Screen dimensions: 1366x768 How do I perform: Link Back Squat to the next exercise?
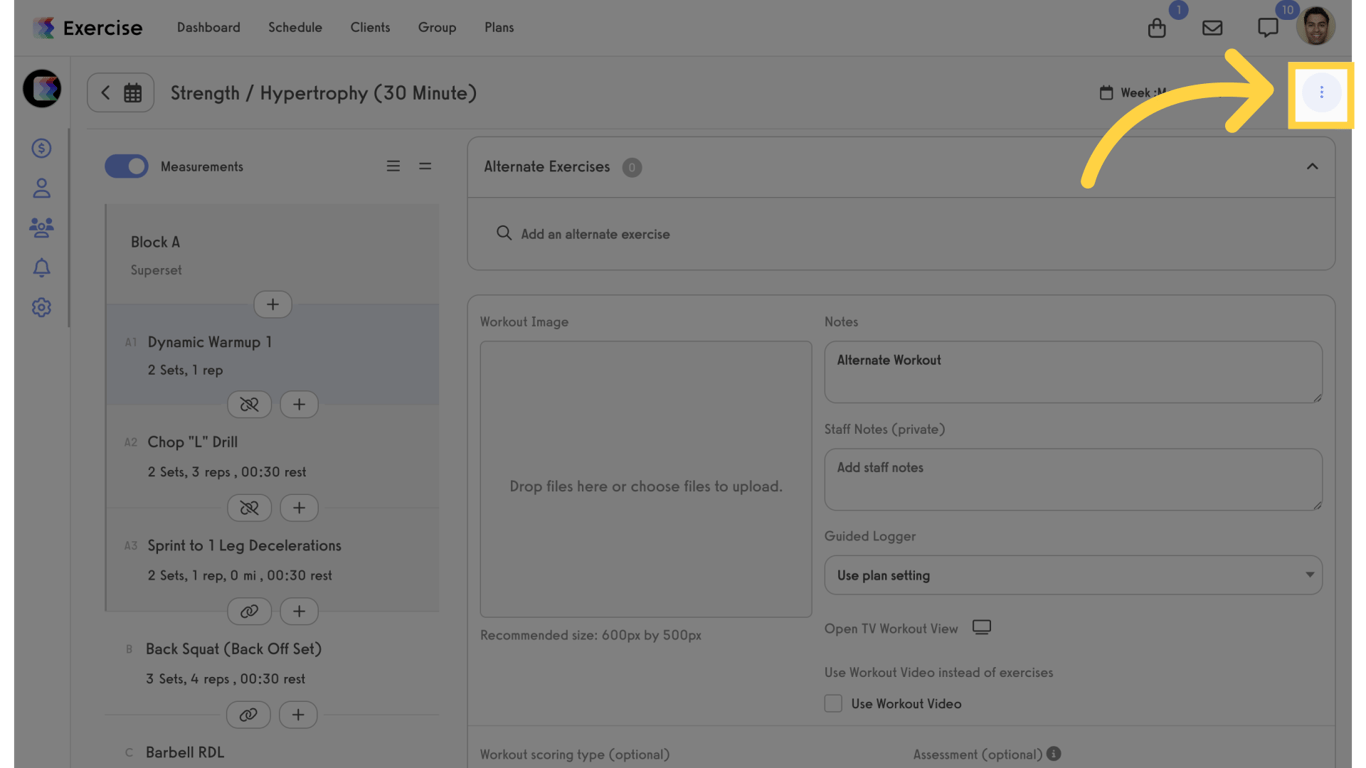pos(248,714)
